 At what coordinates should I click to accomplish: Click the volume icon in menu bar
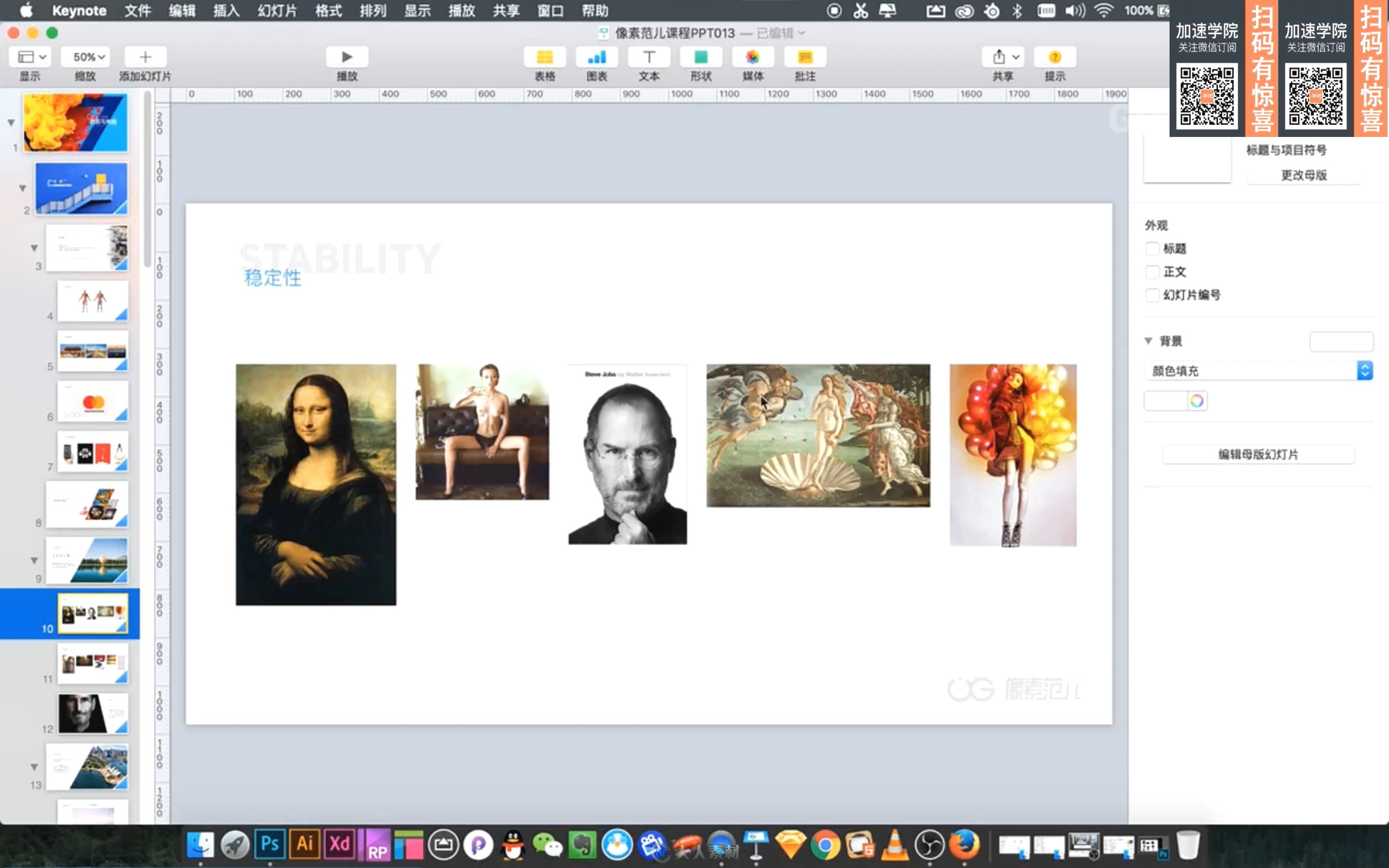coord(1075,10)
